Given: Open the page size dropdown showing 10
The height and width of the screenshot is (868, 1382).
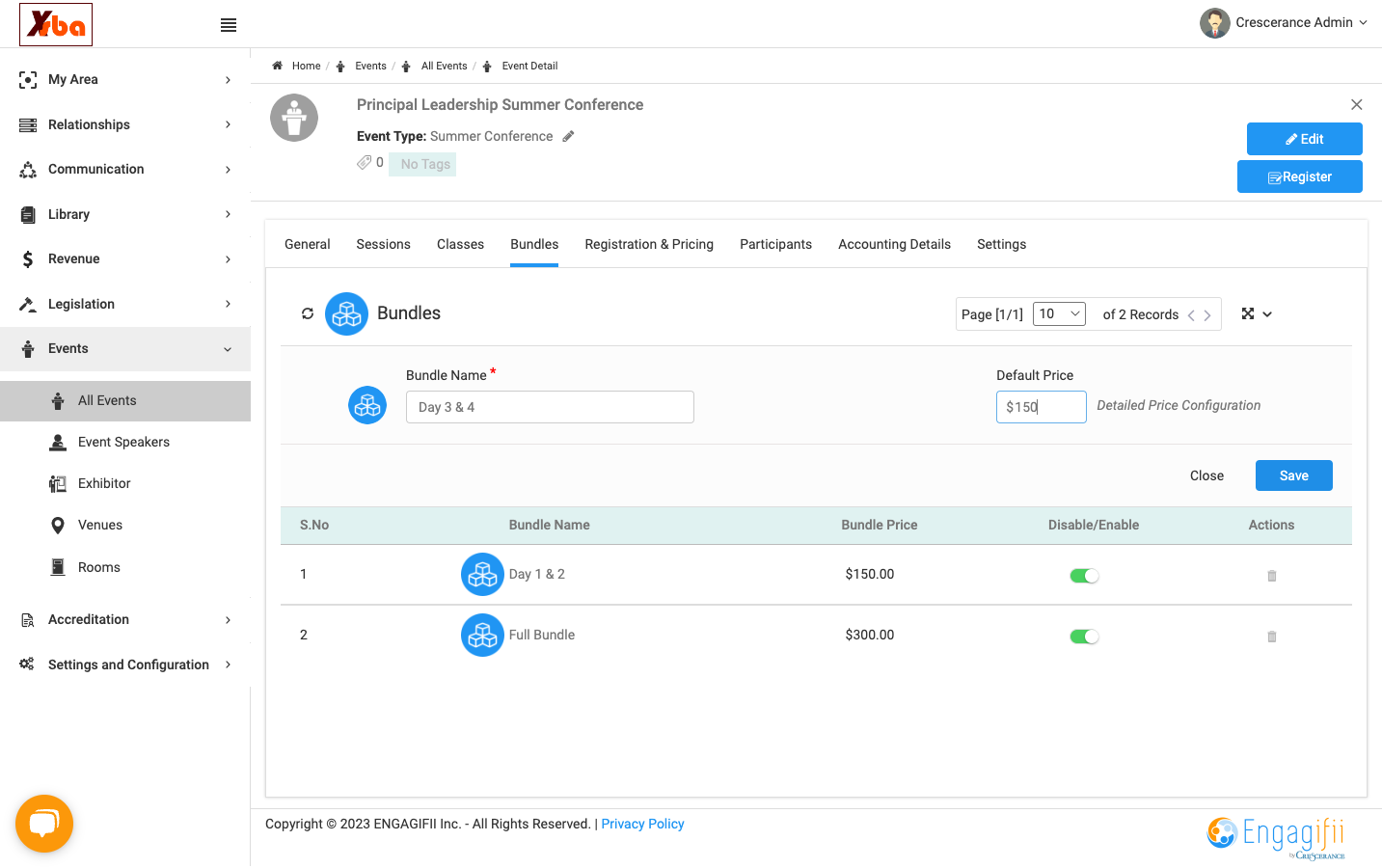Looking at the screenshot, I should coord(1060,313).
